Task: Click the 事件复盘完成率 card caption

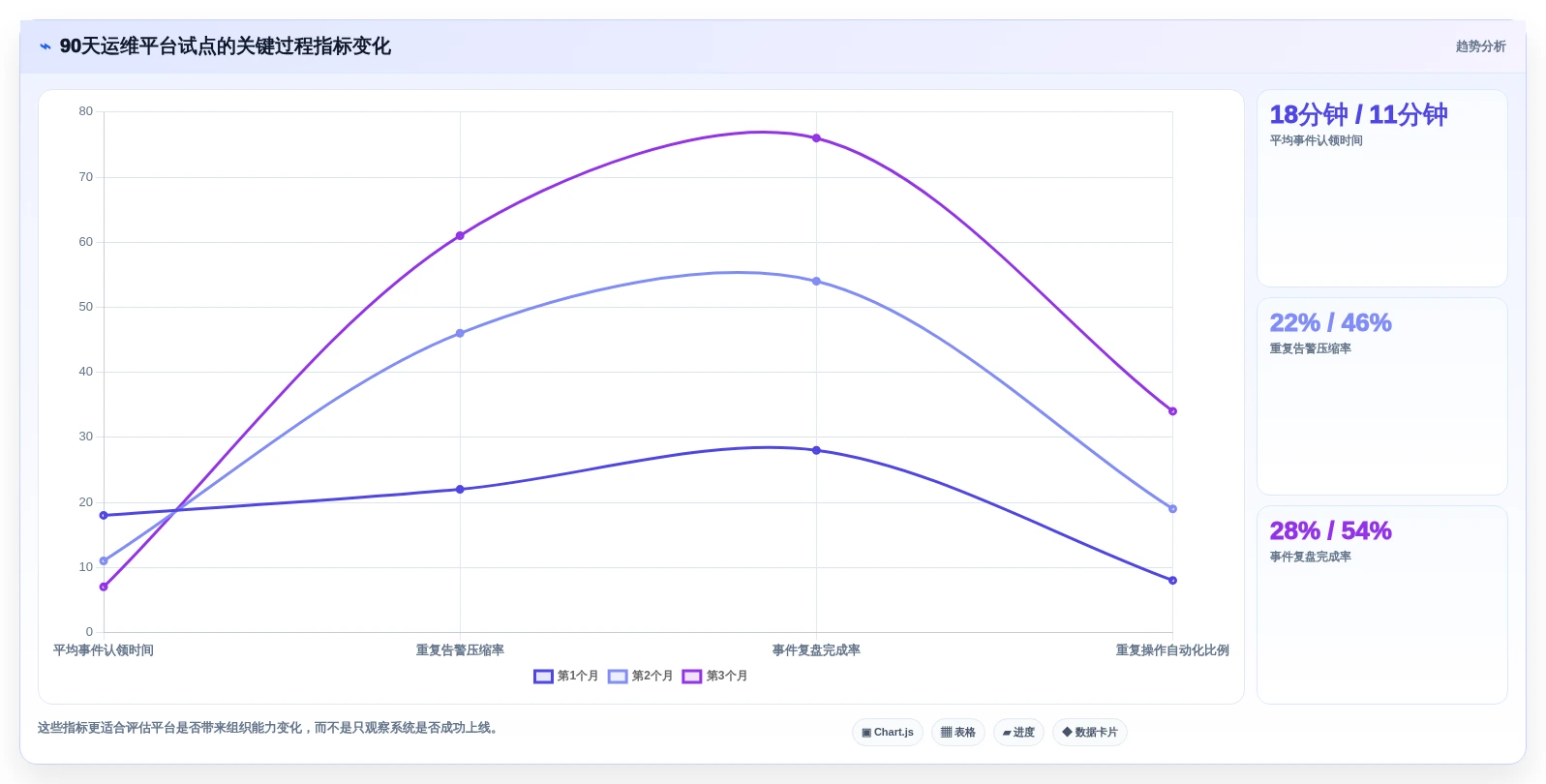Action: pos(1310,558)
